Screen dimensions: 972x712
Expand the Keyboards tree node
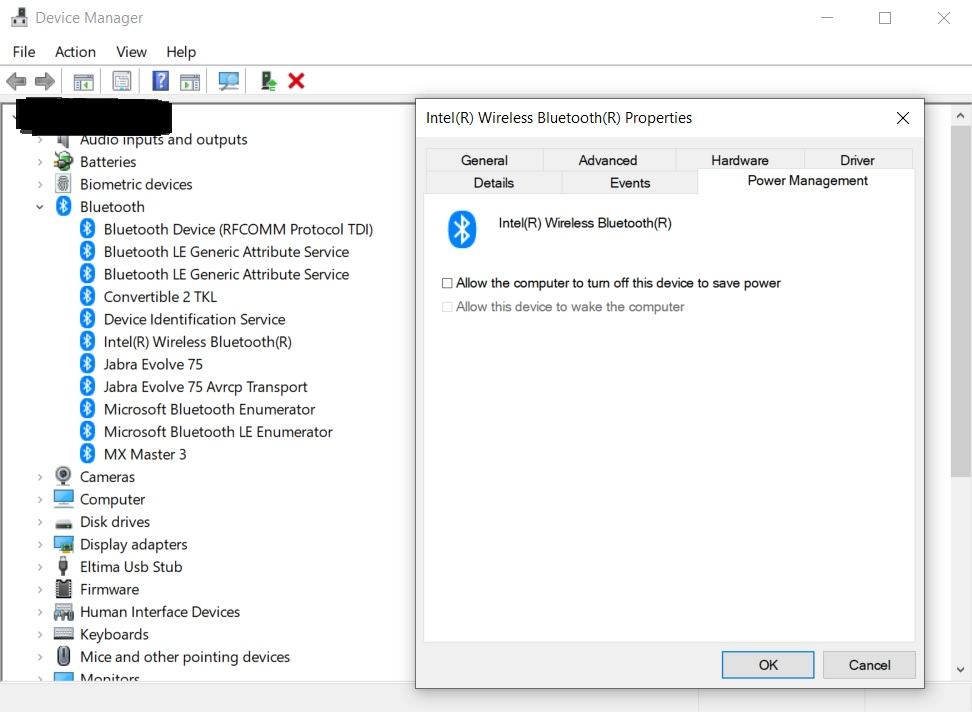tap(40, 635)
